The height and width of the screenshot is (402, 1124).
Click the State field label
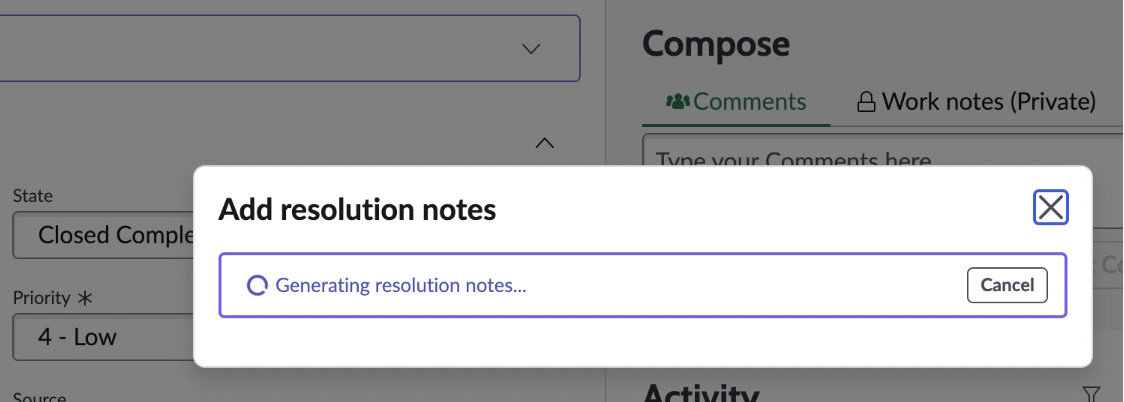click(32, 196)
